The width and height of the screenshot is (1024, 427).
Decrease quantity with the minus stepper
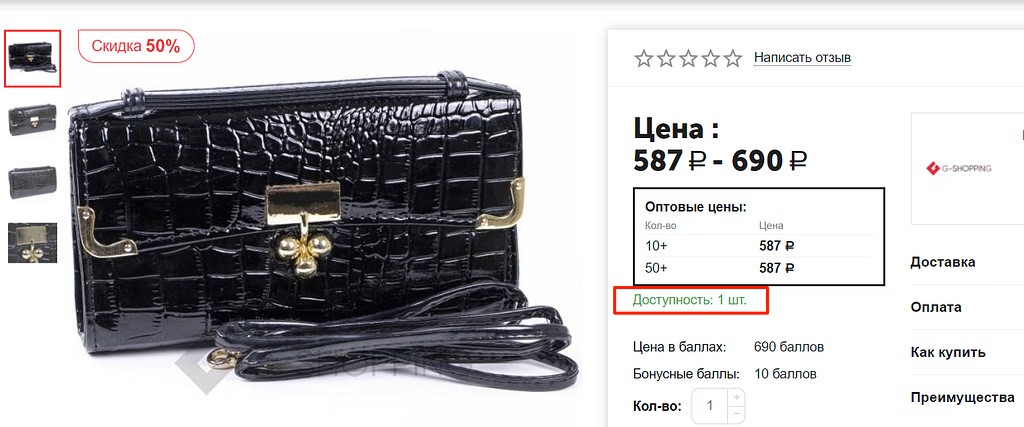(737, 414)
